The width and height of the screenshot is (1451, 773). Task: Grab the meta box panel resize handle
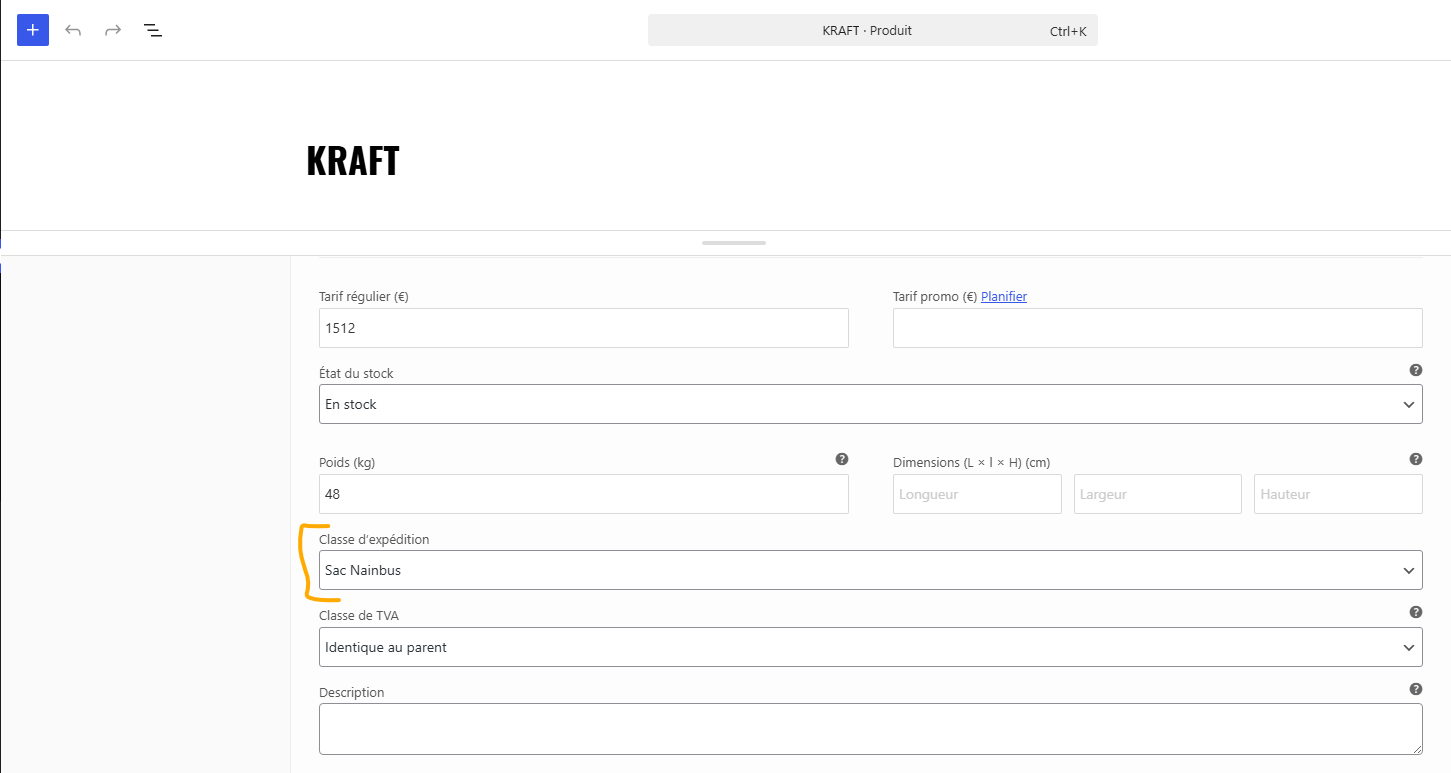coord(734,243)
